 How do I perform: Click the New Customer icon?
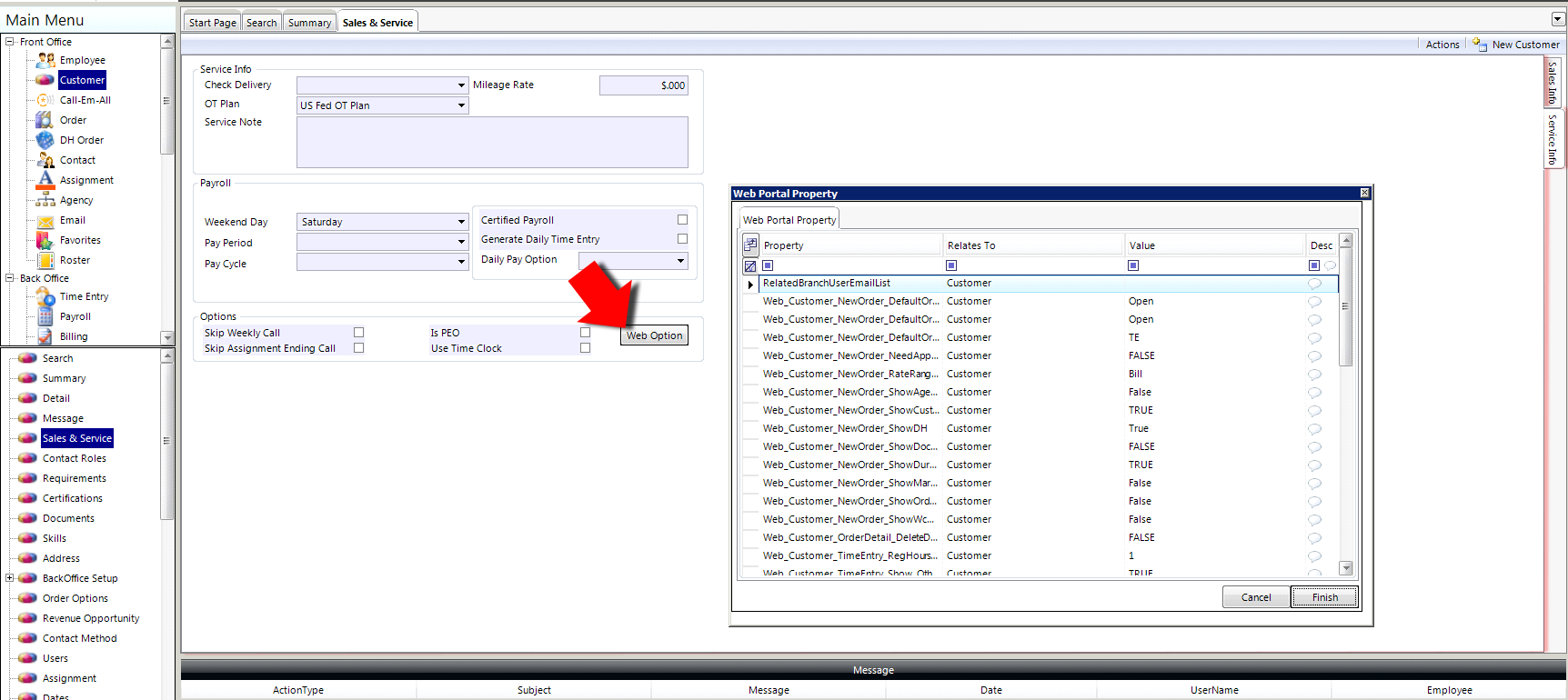point(1480,44)
